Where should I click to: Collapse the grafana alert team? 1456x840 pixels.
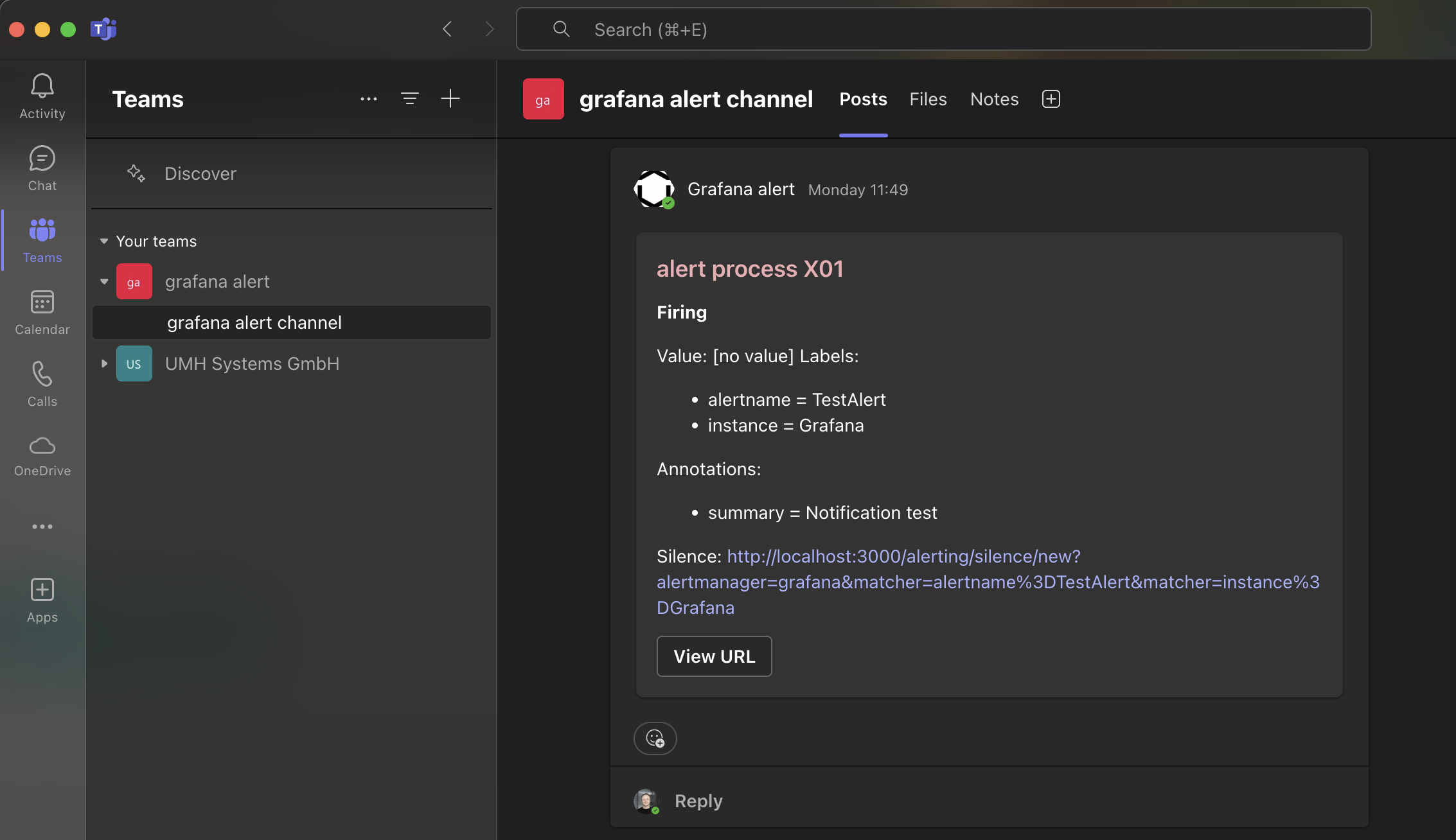(104, 281)
